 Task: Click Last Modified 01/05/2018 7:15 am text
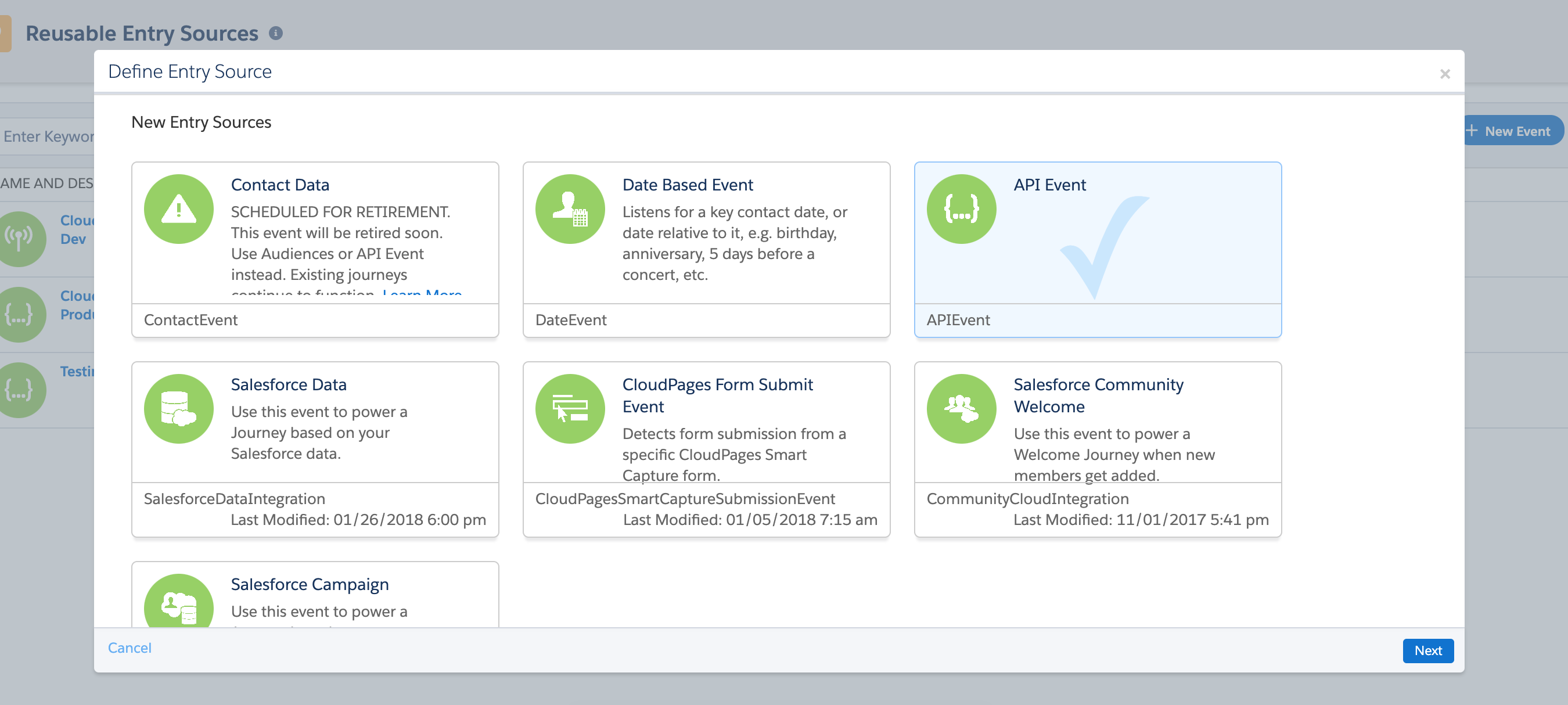[x=750, y=519]
